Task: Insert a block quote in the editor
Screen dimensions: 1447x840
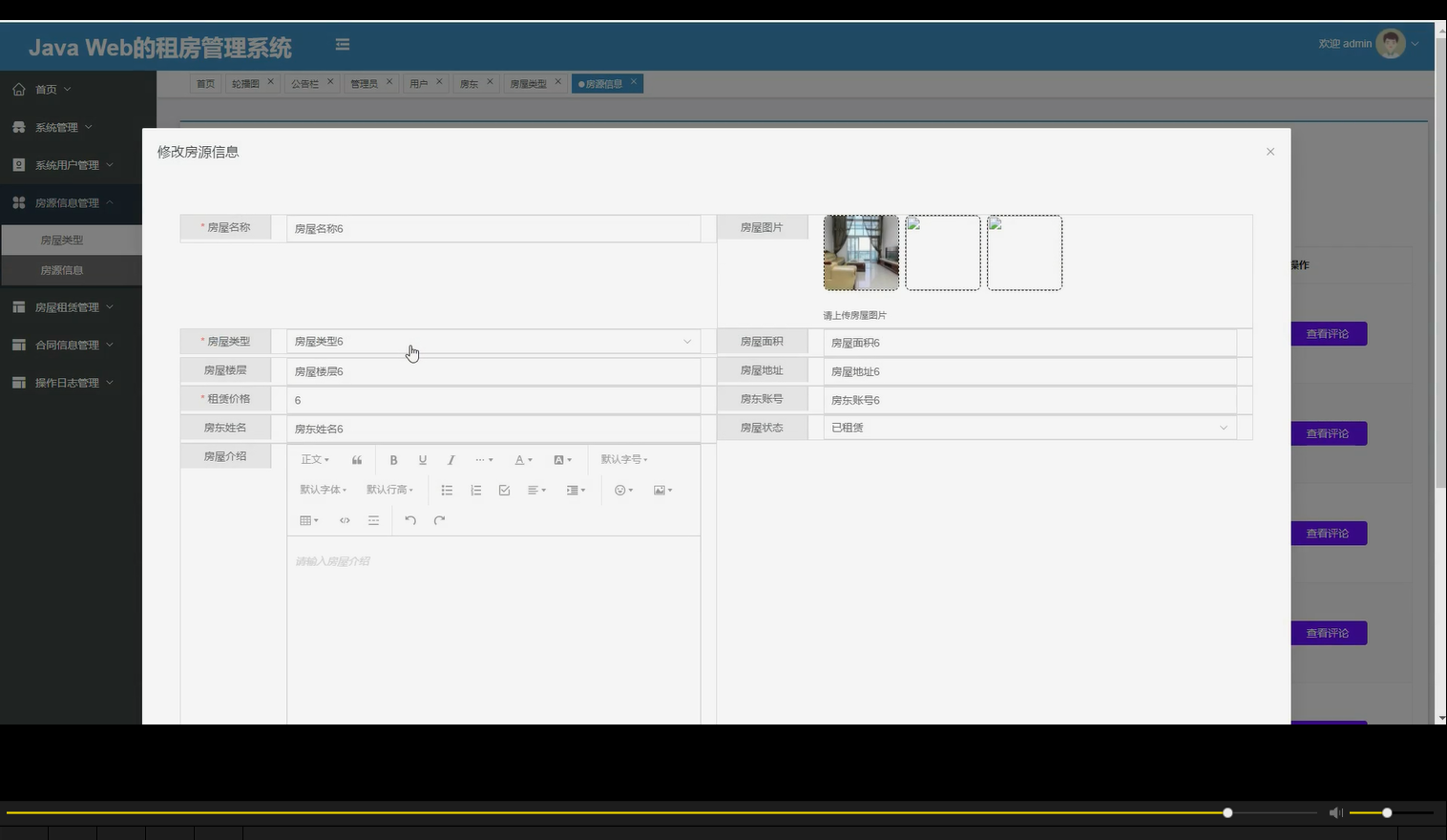Action: pos(357,460)
